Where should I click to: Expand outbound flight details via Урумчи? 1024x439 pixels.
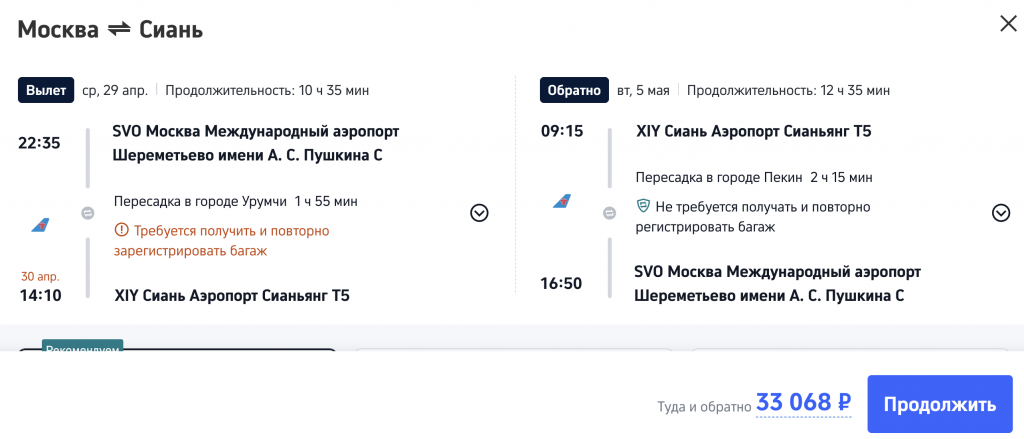coord(479,212)
